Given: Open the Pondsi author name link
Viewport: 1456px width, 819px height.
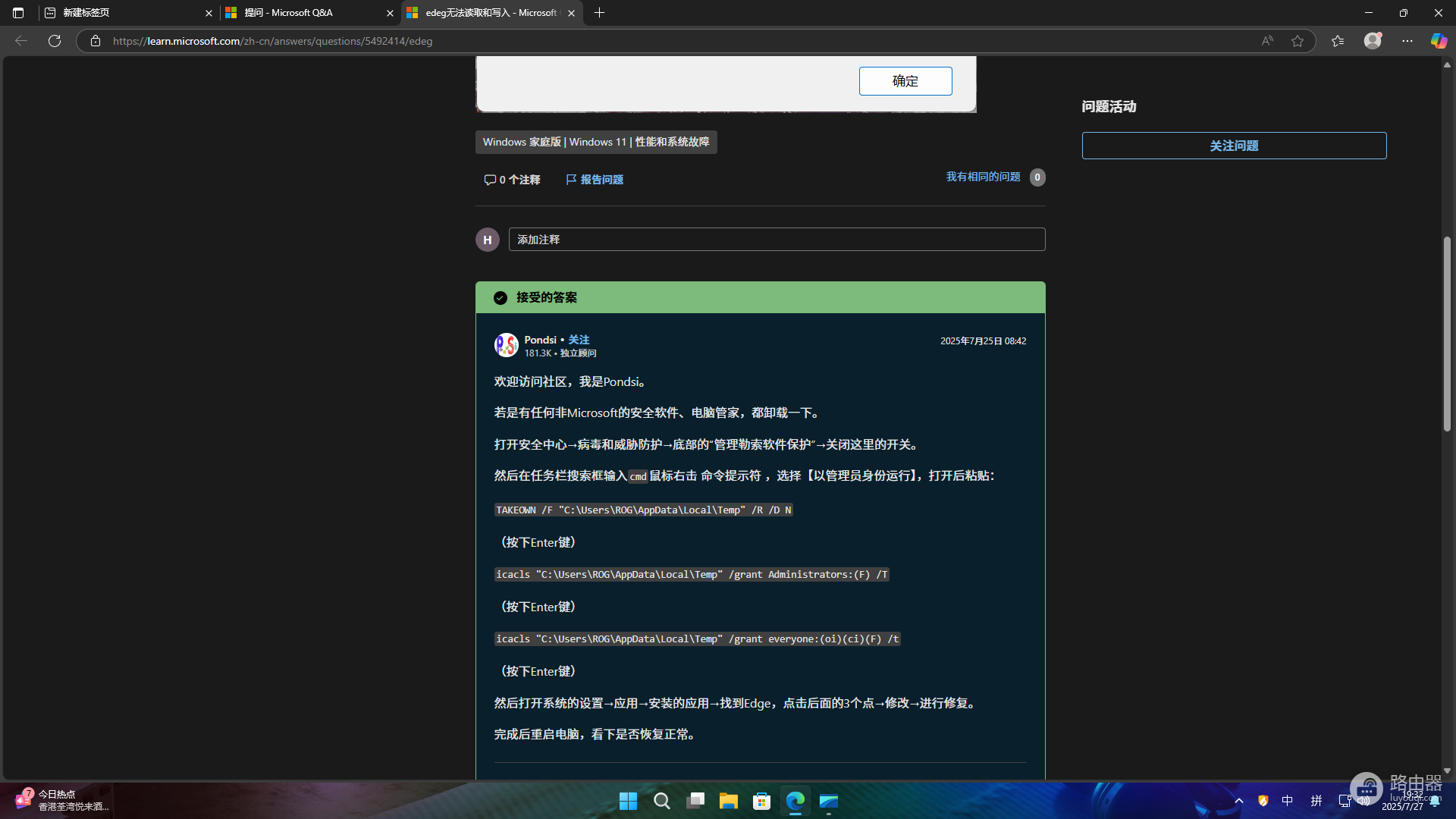Looking at the screenshot, I should 540,340.
